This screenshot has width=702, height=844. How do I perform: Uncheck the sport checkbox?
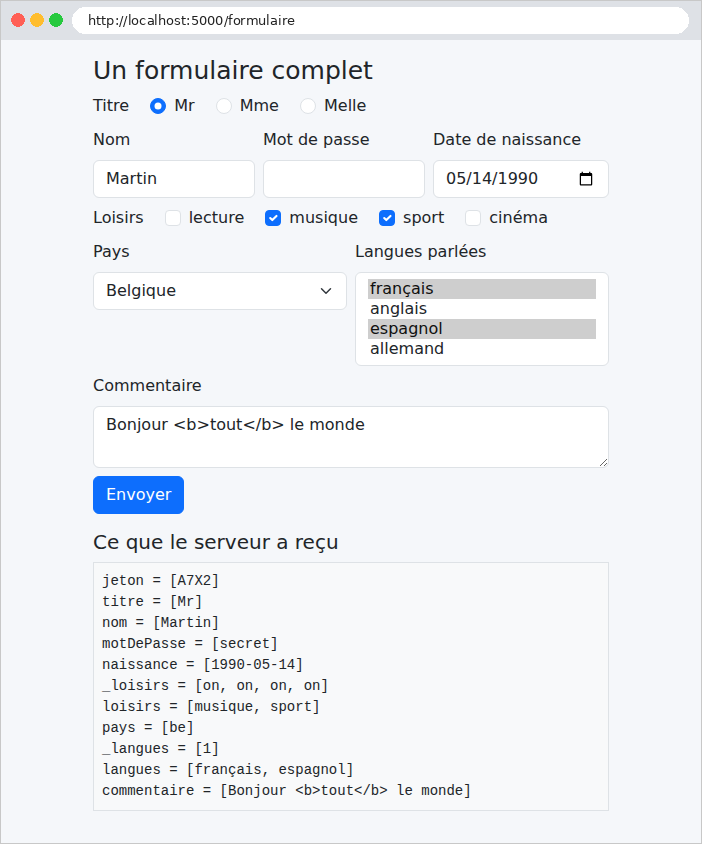point(387,218)
